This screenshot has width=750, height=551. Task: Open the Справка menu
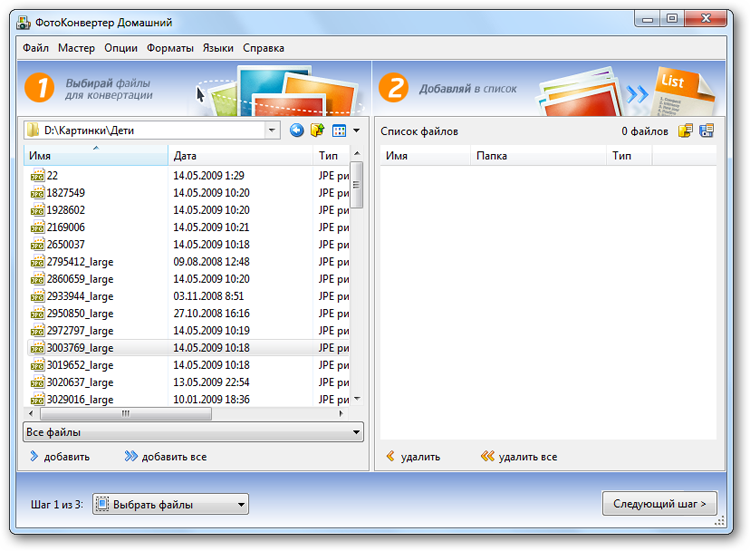click(x=264, y=48)
